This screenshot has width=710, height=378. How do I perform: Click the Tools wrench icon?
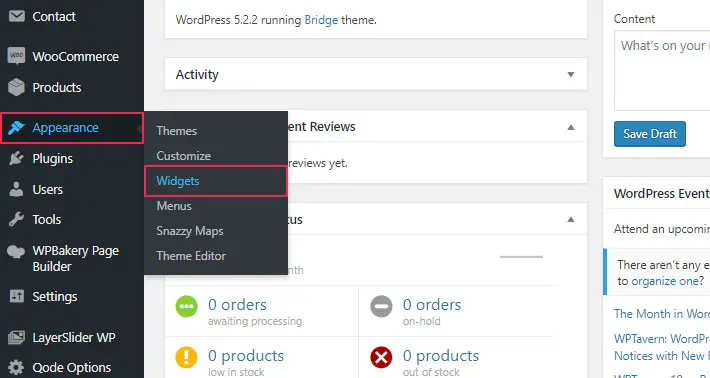16,220
